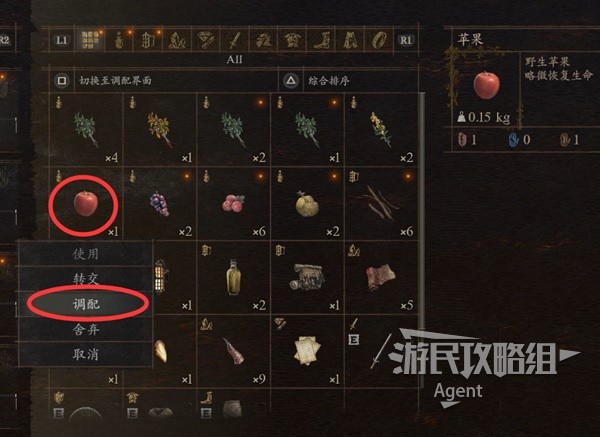Select the bundle of twigs item ×6

[x=381, y=204]
